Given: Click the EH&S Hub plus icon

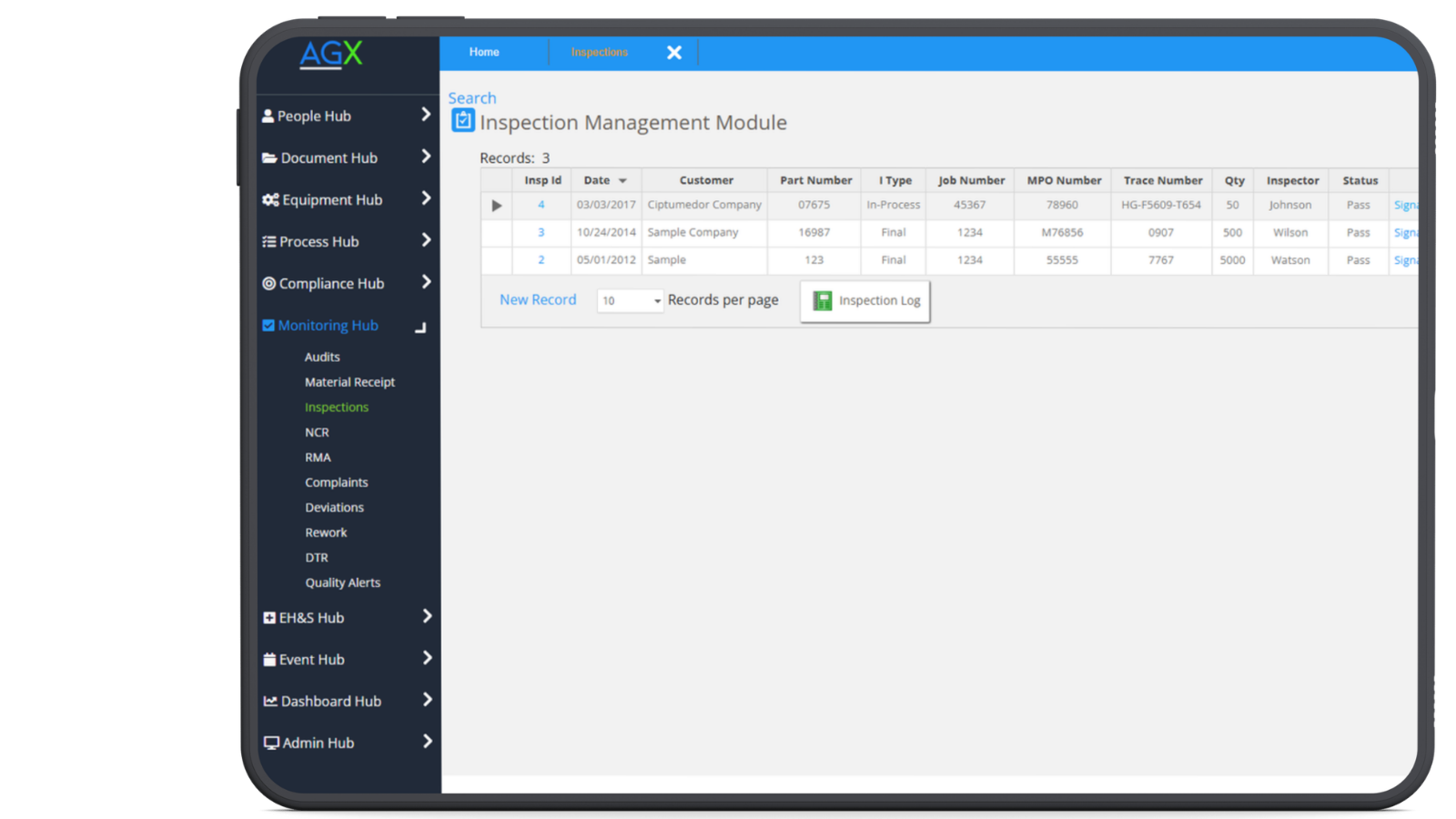Looking at the screenshot, I should tap(269, 617).
